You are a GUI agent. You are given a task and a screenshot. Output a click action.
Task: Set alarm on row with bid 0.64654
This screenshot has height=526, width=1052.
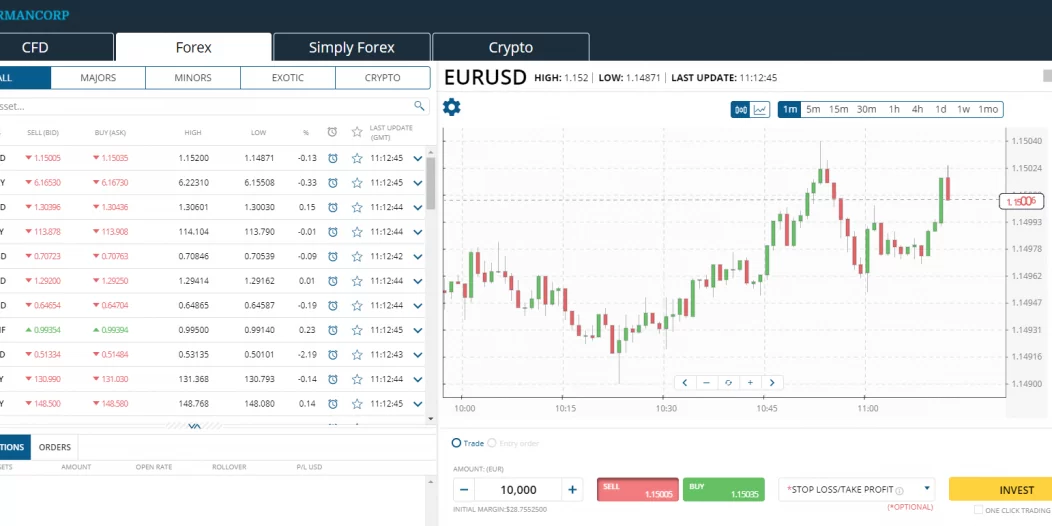coord(333,306)
